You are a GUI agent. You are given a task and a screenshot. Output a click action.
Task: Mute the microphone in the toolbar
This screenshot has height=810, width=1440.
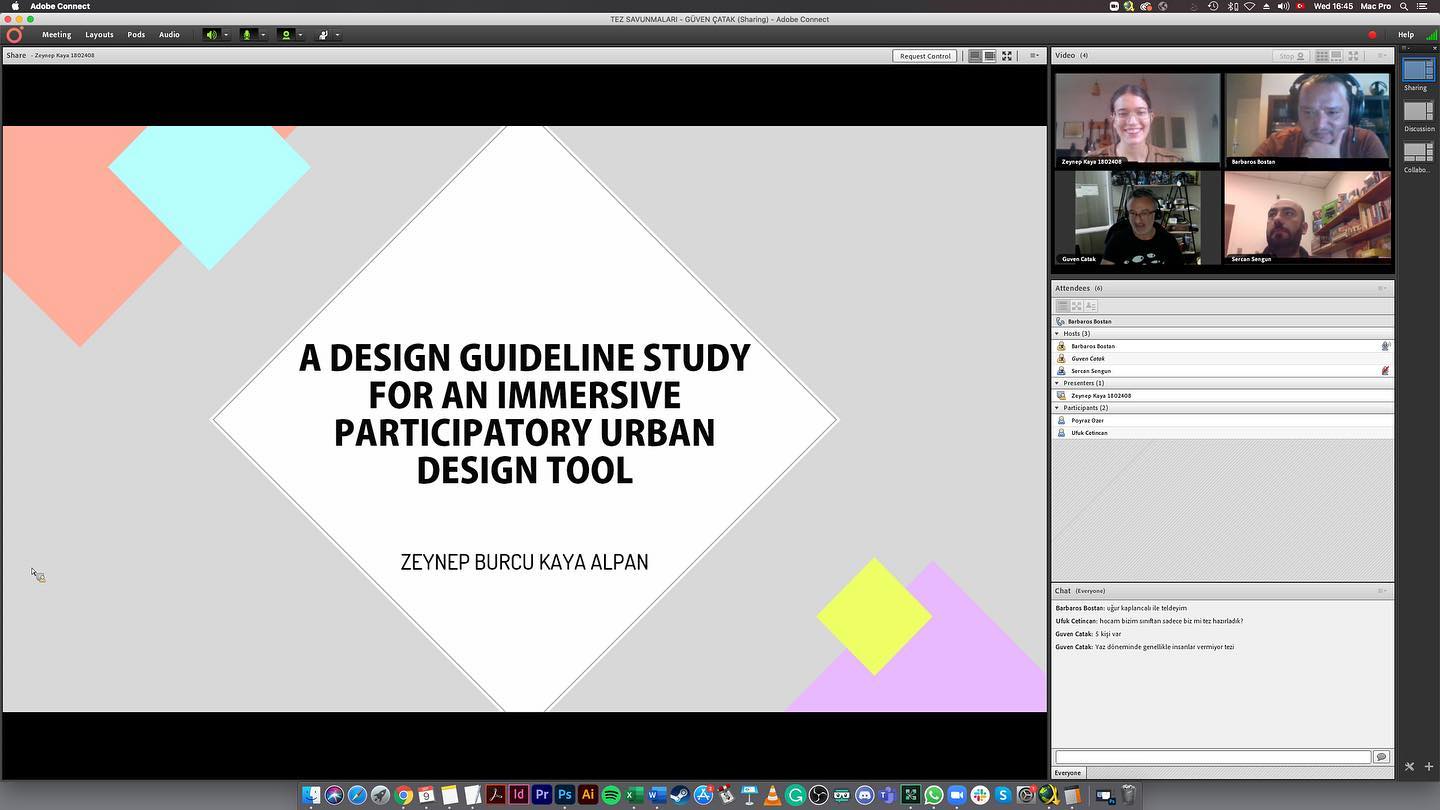[x=247, y=35]
